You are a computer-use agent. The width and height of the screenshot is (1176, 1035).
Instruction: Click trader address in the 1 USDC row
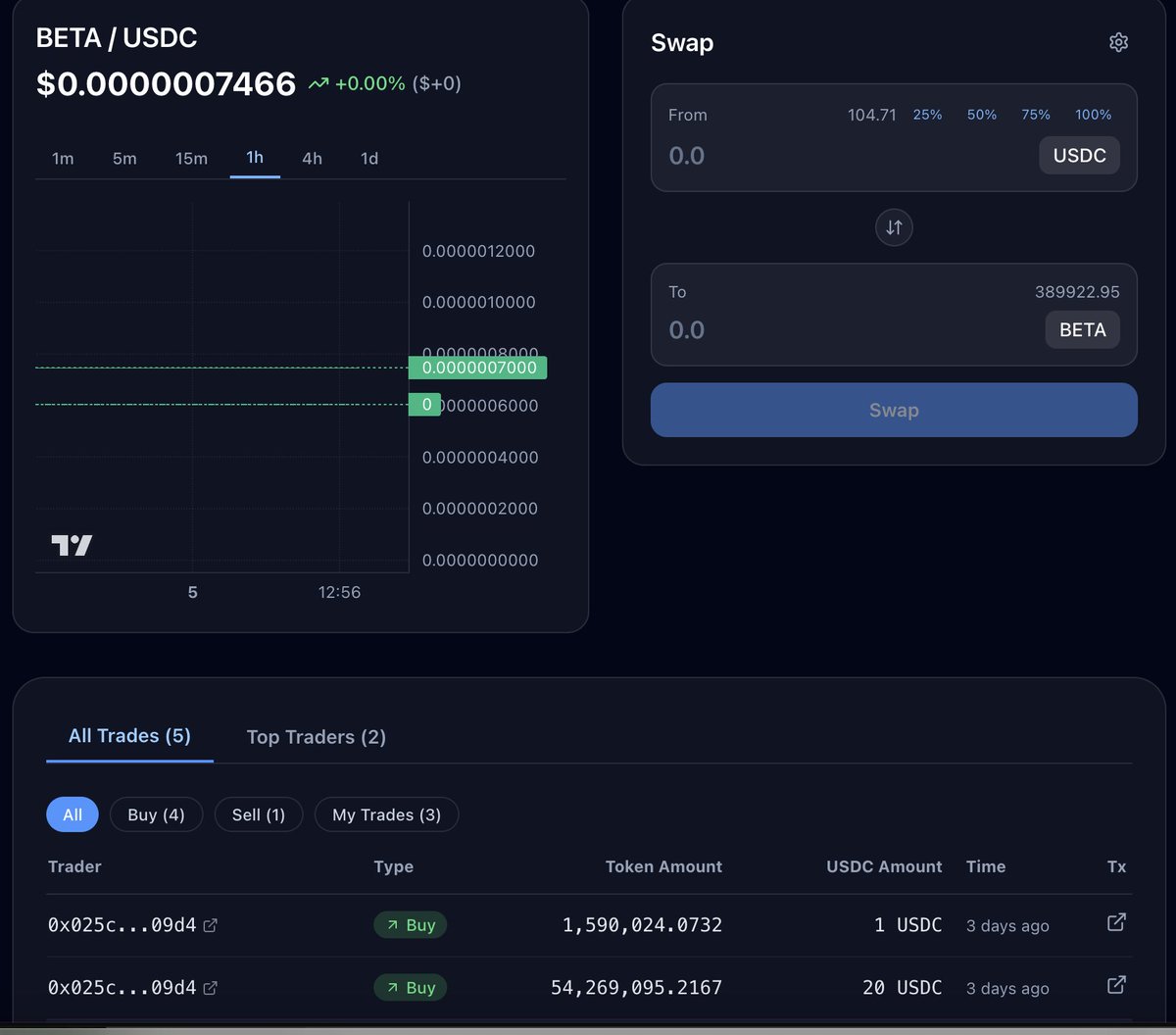point(122,925)
